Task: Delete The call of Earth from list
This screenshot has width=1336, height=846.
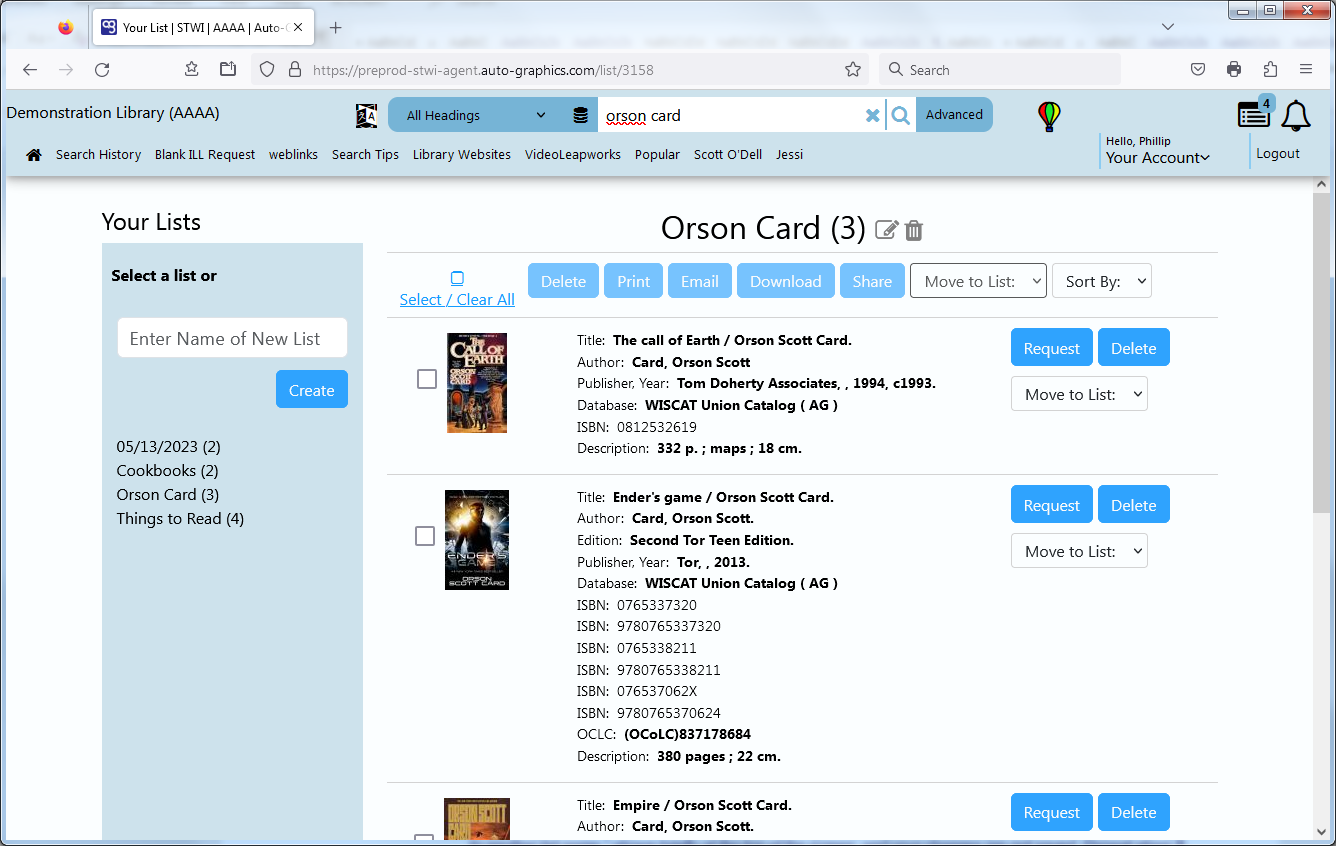Action: point(1134,348)
